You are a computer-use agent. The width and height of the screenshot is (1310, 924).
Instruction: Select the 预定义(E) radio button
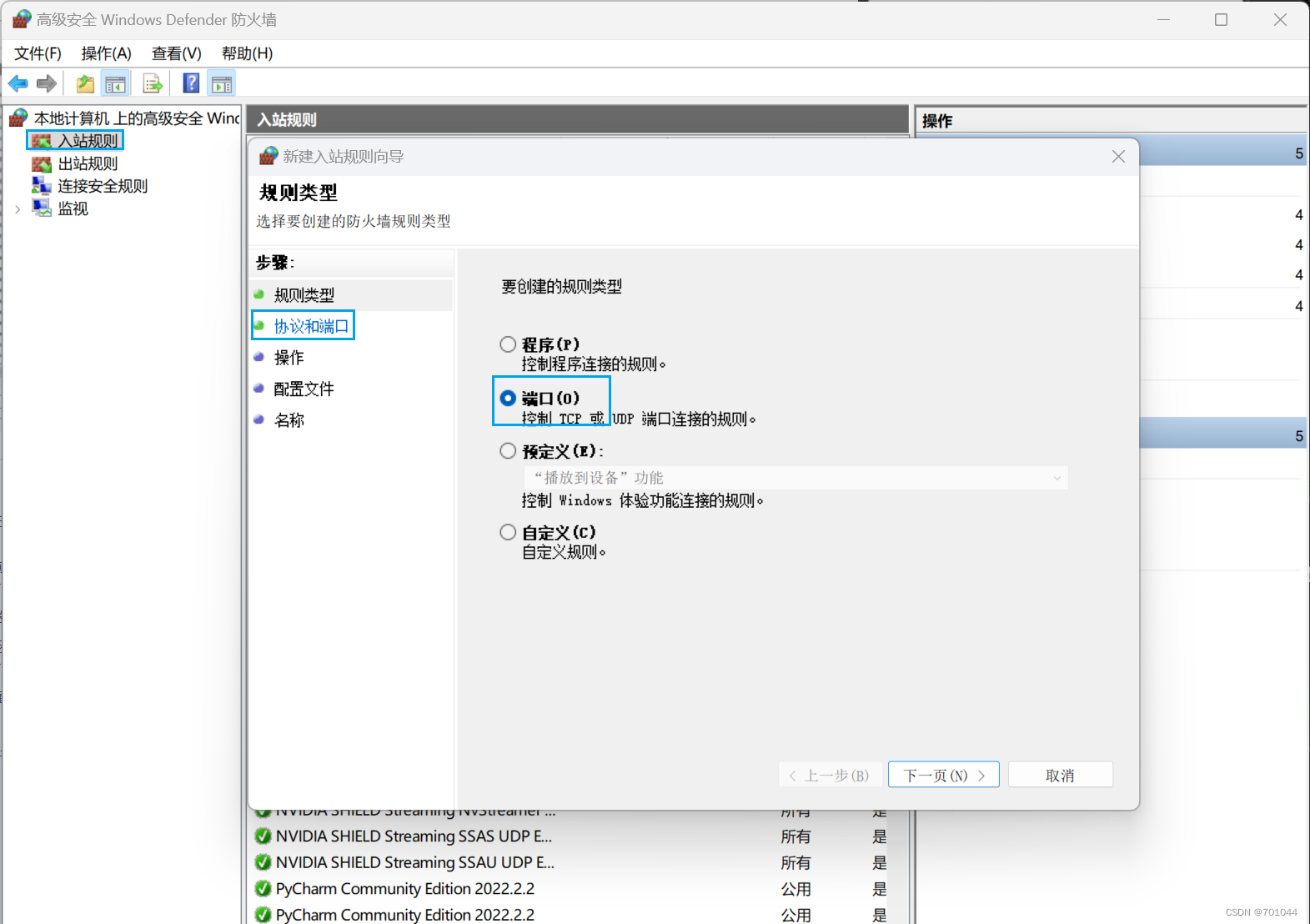[508, 451]
